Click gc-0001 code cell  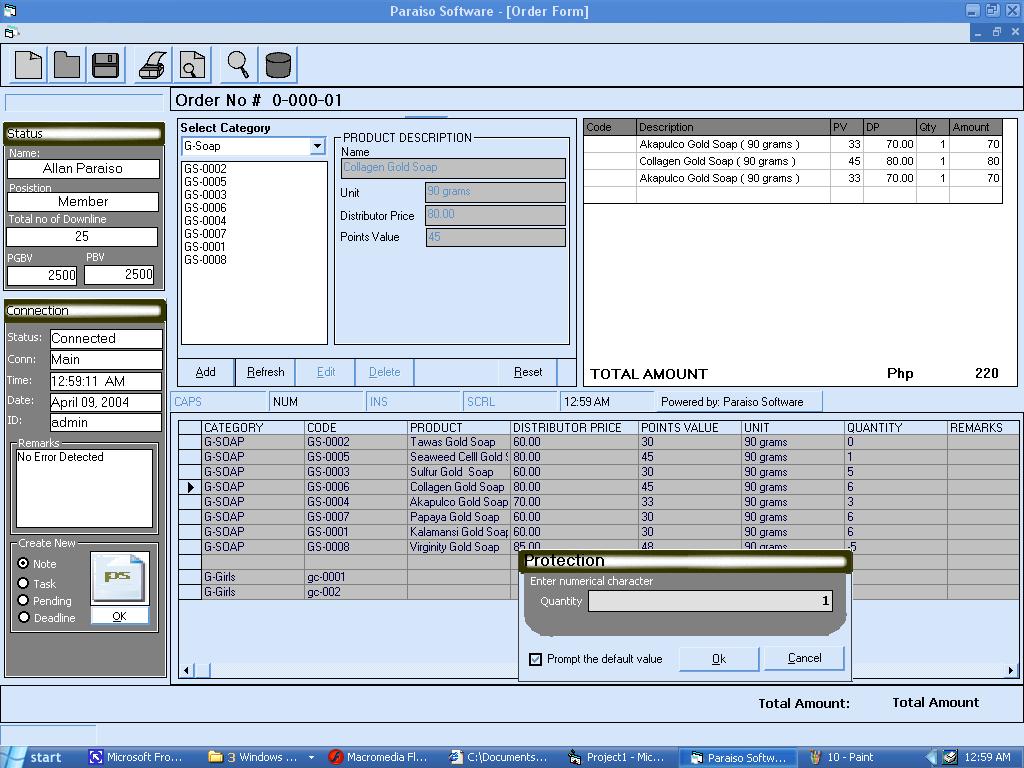pos(356,577)
